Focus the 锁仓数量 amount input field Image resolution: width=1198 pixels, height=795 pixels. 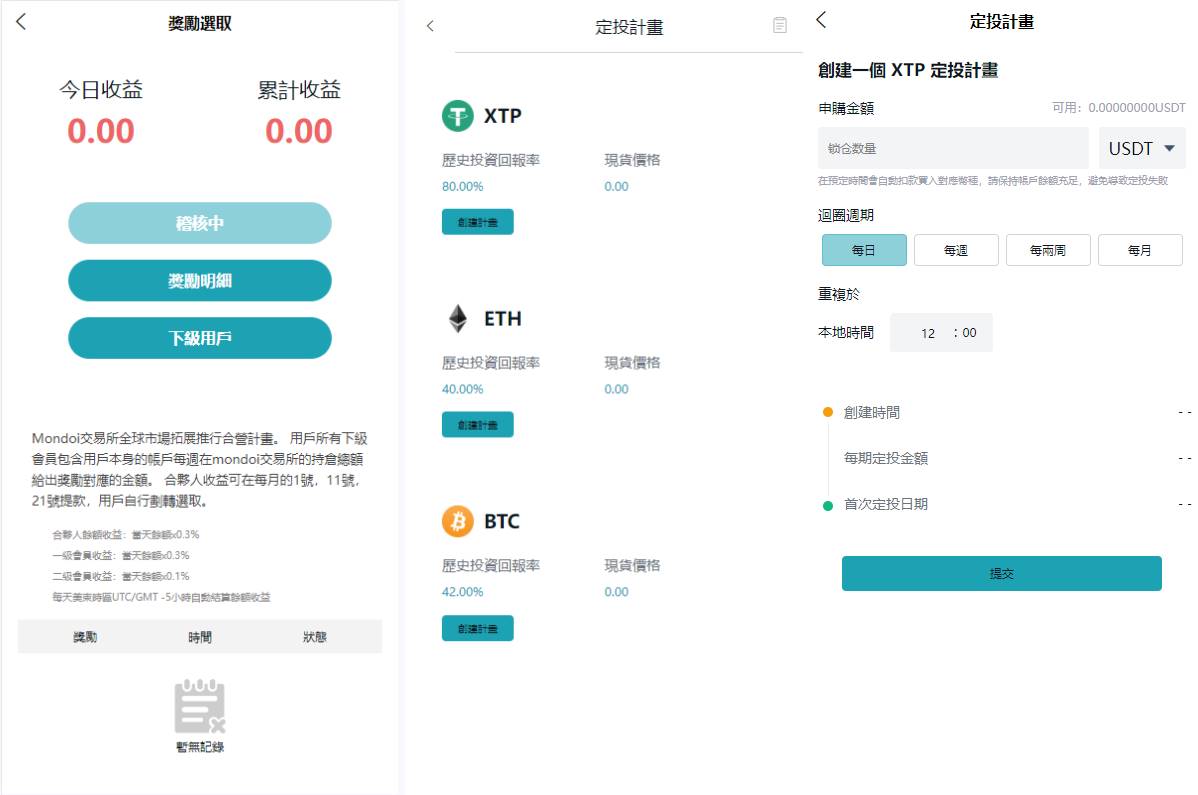954,148
